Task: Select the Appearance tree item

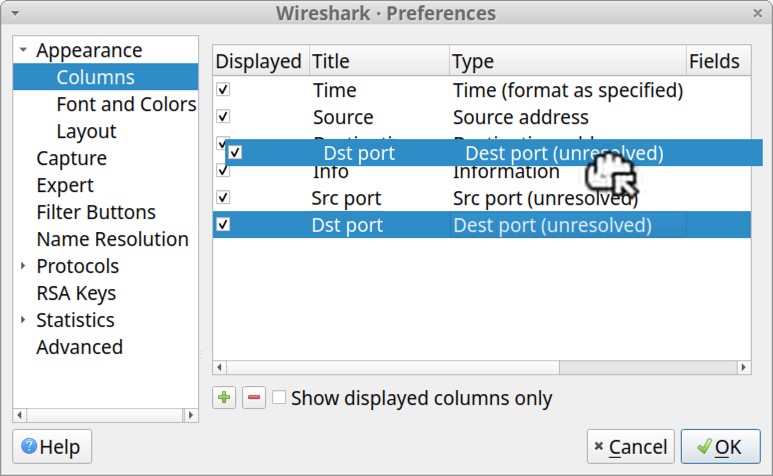Action: tap(89, 50)
